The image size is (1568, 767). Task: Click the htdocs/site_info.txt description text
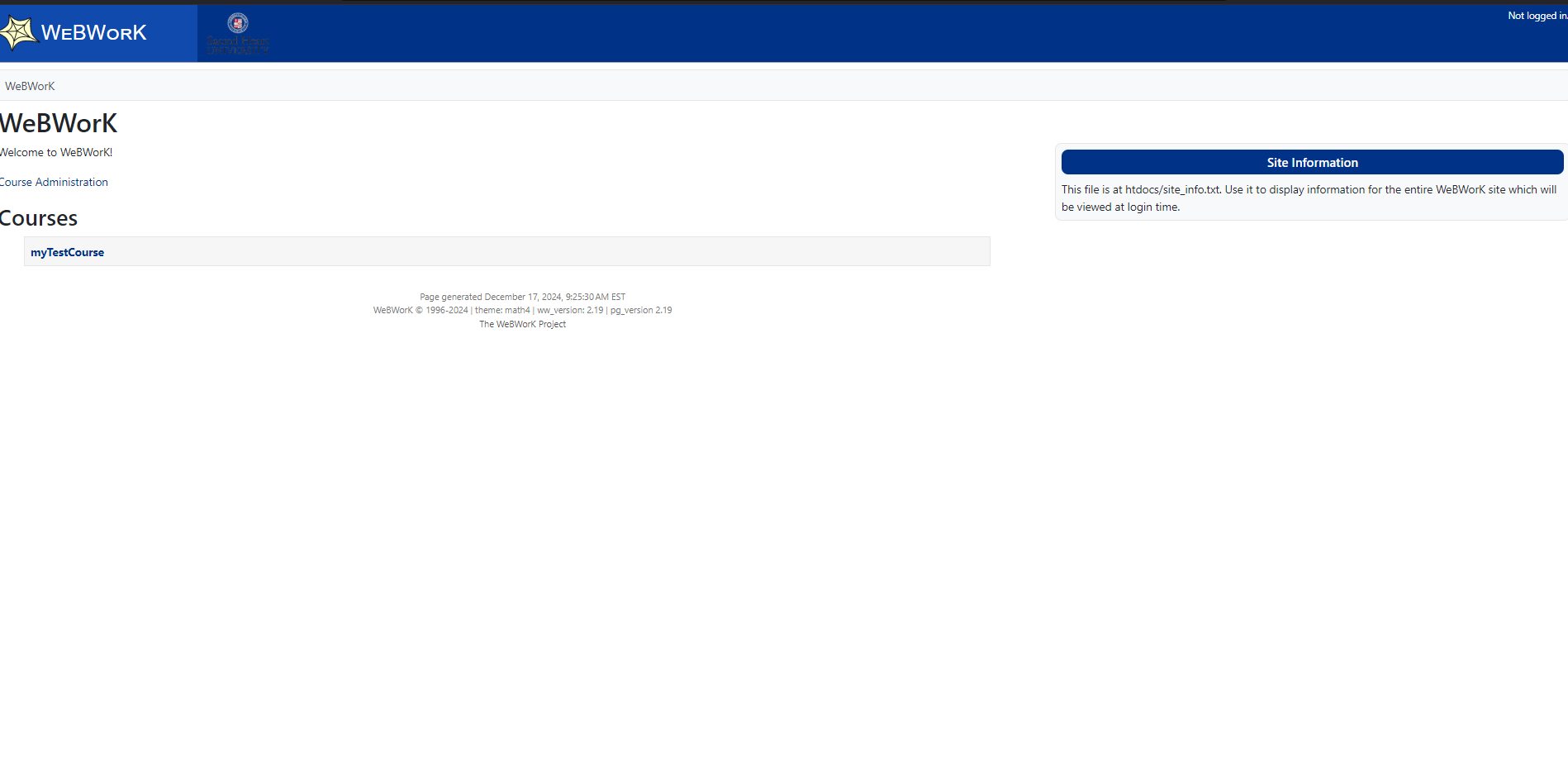pyautogui.click(x=1309, y=198)
